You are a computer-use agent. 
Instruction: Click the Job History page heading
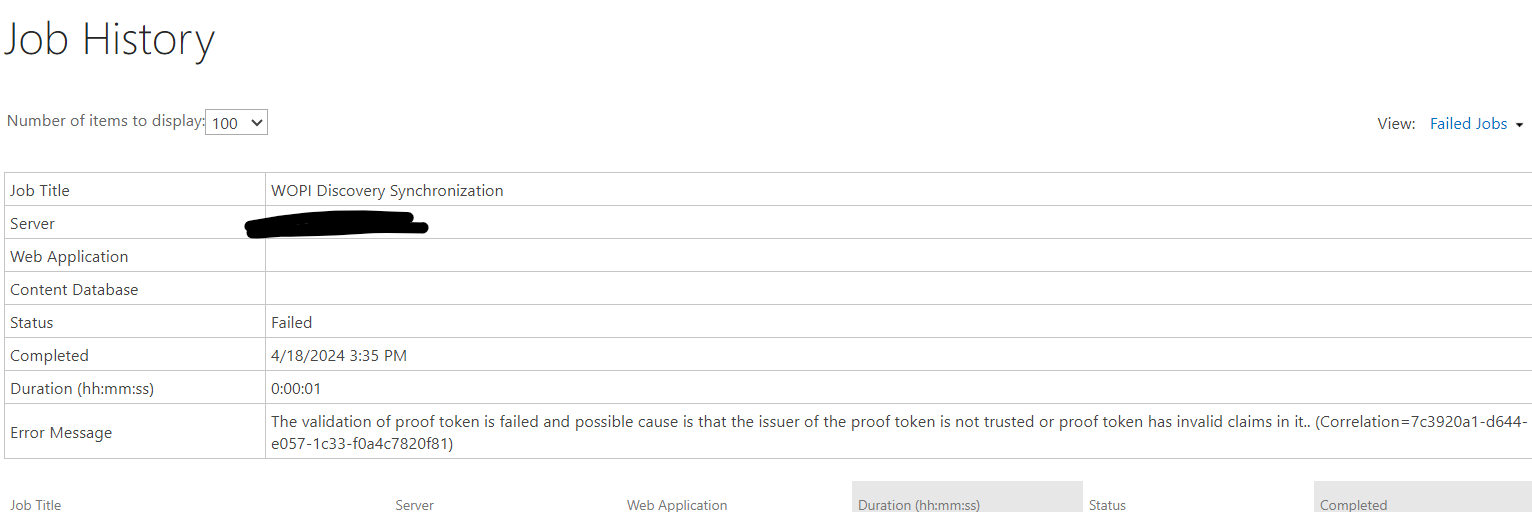coord(109,40)
